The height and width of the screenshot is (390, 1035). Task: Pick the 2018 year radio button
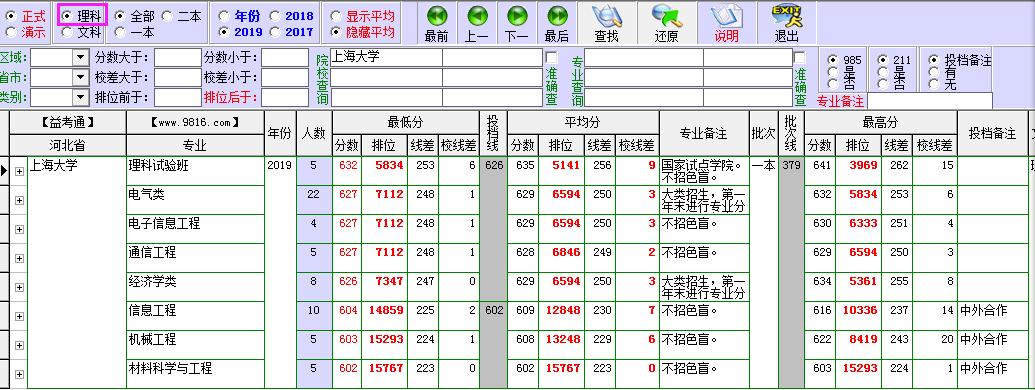(275, 16)
